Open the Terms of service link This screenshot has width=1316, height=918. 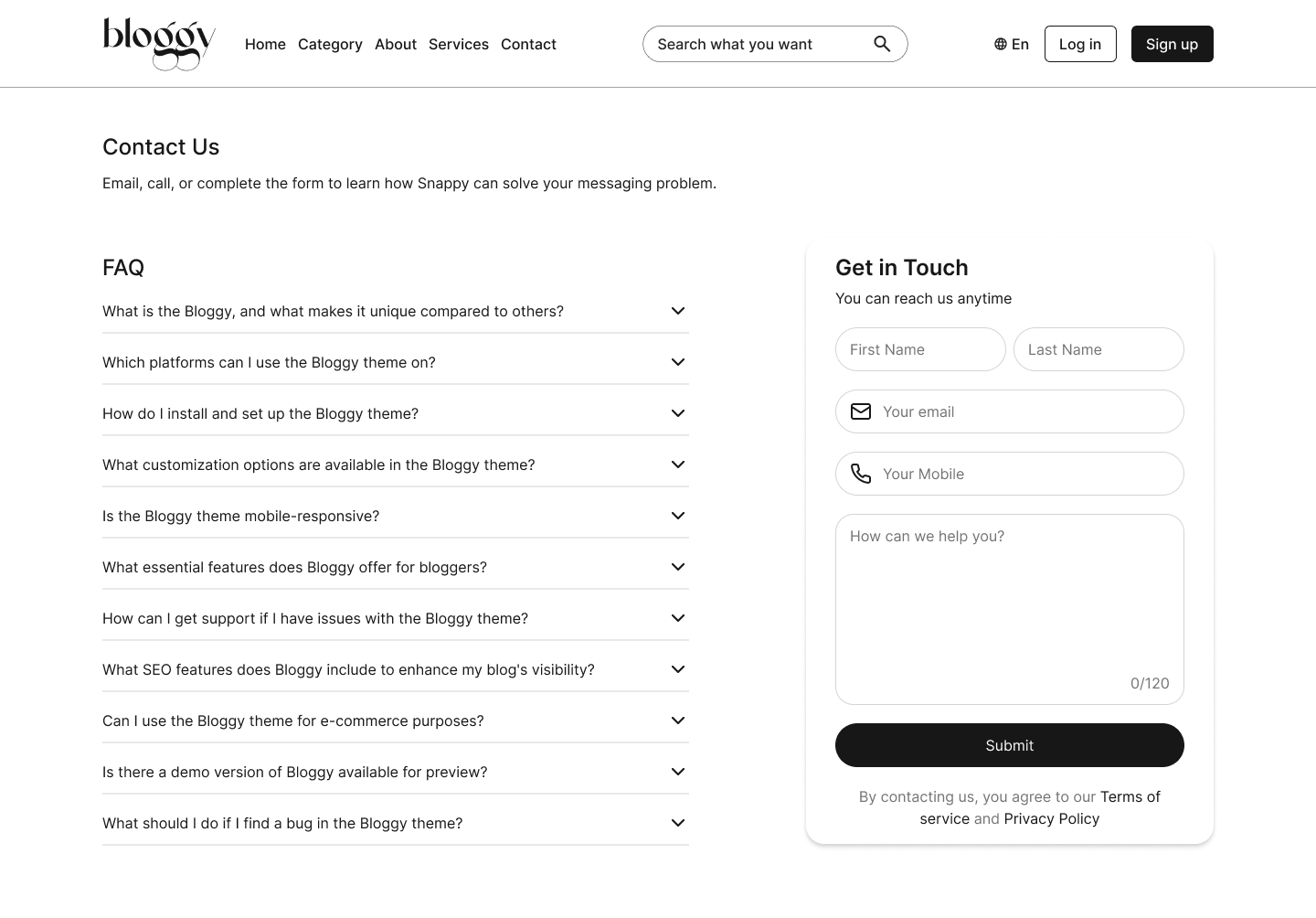point(1130,796)
